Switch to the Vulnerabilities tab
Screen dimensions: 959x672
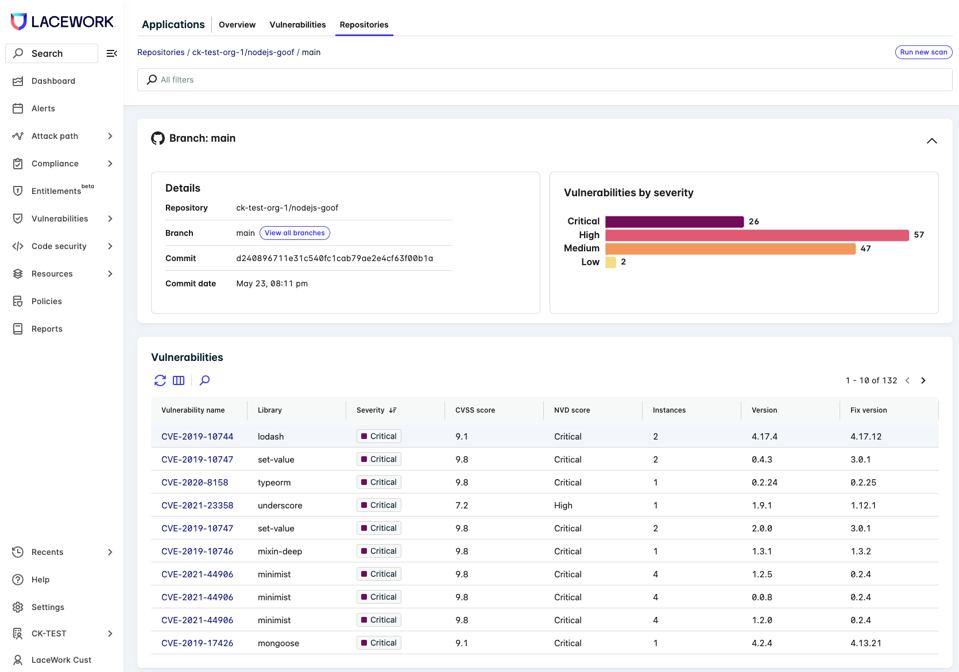click(x=297, y=25)
